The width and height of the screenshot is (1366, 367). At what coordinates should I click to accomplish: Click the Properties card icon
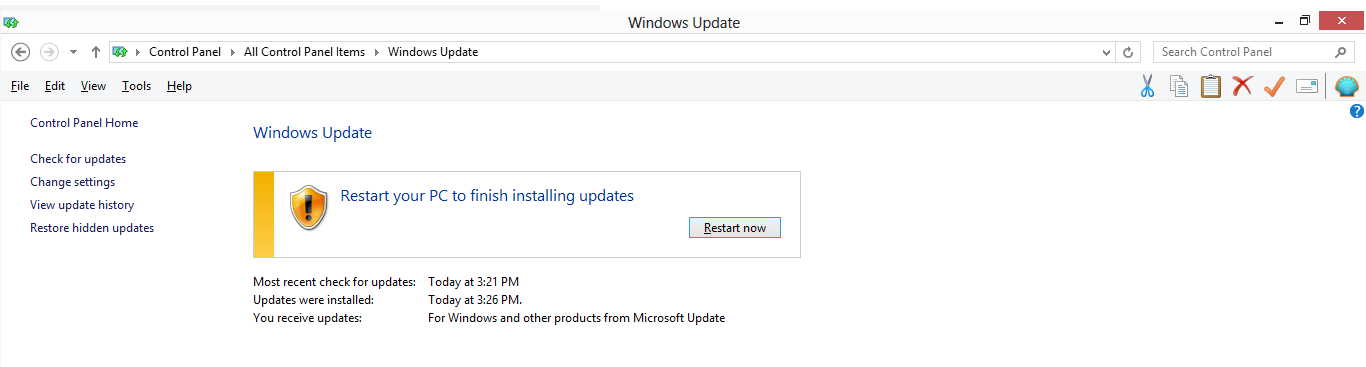click(x=1306, y=87)
